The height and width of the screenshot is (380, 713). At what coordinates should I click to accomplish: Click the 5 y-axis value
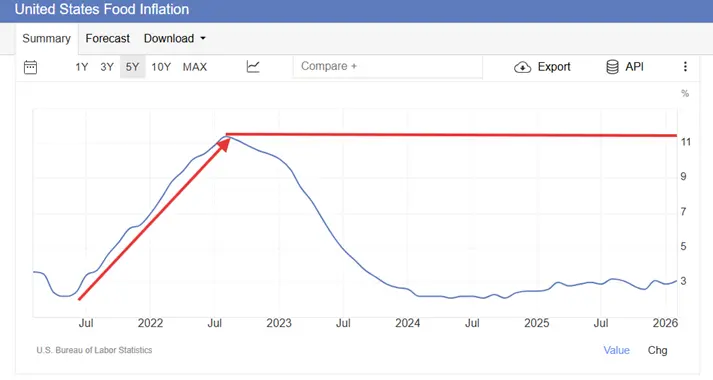point(683,246)
